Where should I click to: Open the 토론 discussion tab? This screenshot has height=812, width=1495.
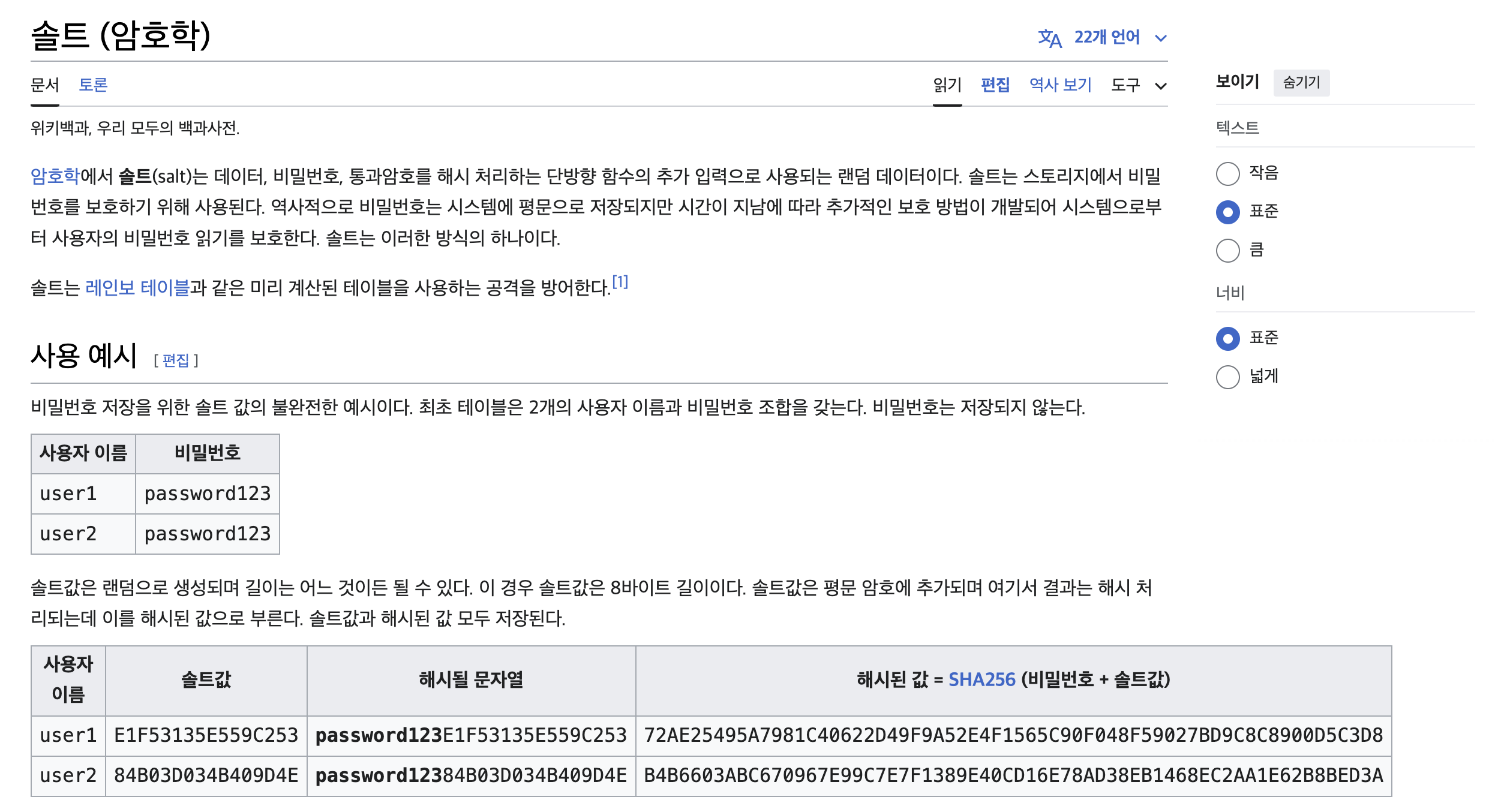pyautogui.click(x=93, y=85)
